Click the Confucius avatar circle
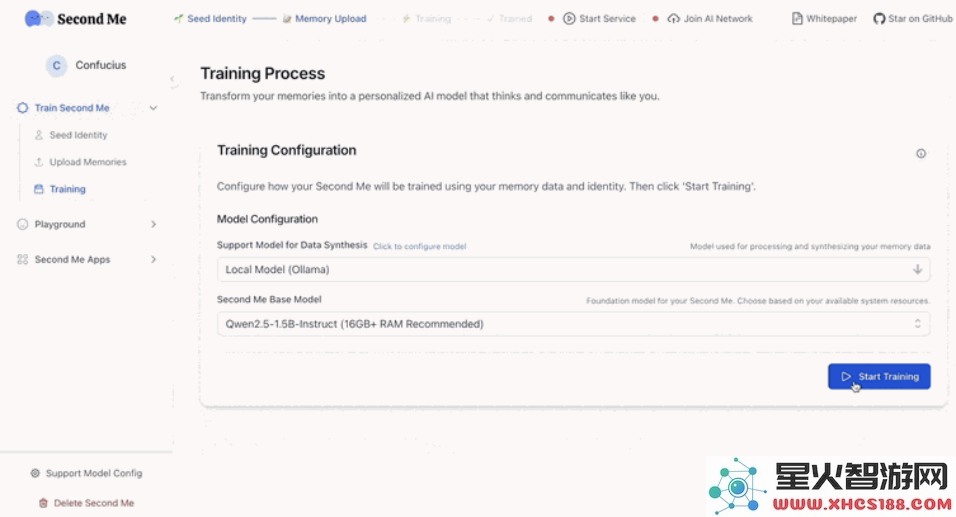Screen dimensions: 956x517 (56, 65)
